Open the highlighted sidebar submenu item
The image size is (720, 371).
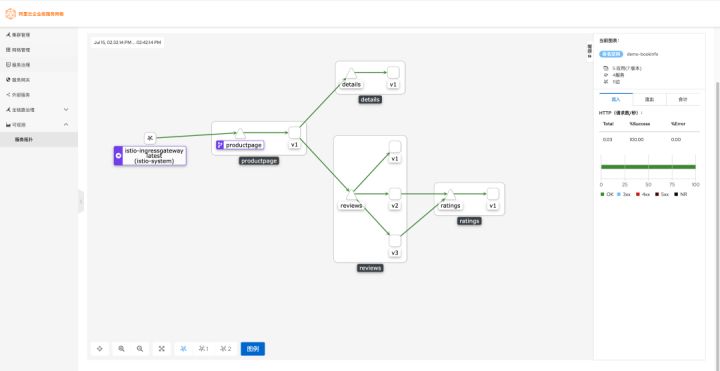pyautogui.click(x=39, y=139)
